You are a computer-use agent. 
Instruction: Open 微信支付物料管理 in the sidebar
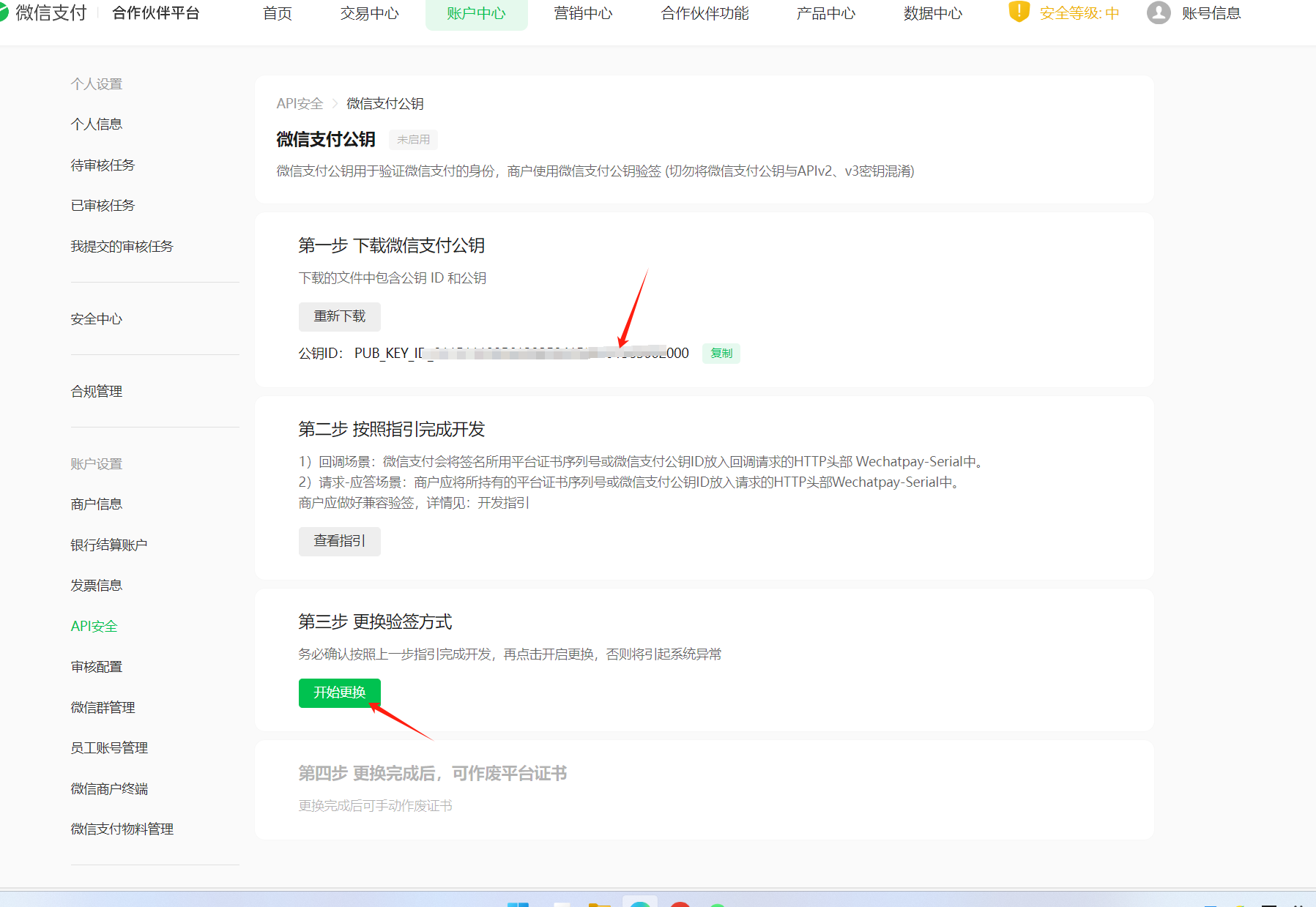click(122, 829)
